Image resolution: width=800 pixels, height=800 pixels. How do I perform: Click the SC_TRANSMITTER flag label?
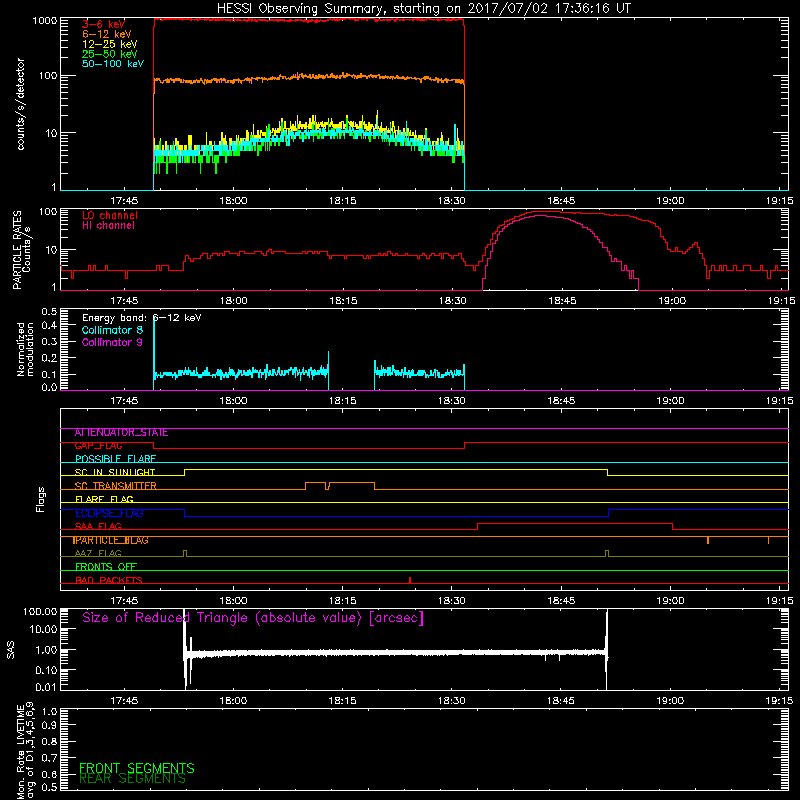pos(115,486)
